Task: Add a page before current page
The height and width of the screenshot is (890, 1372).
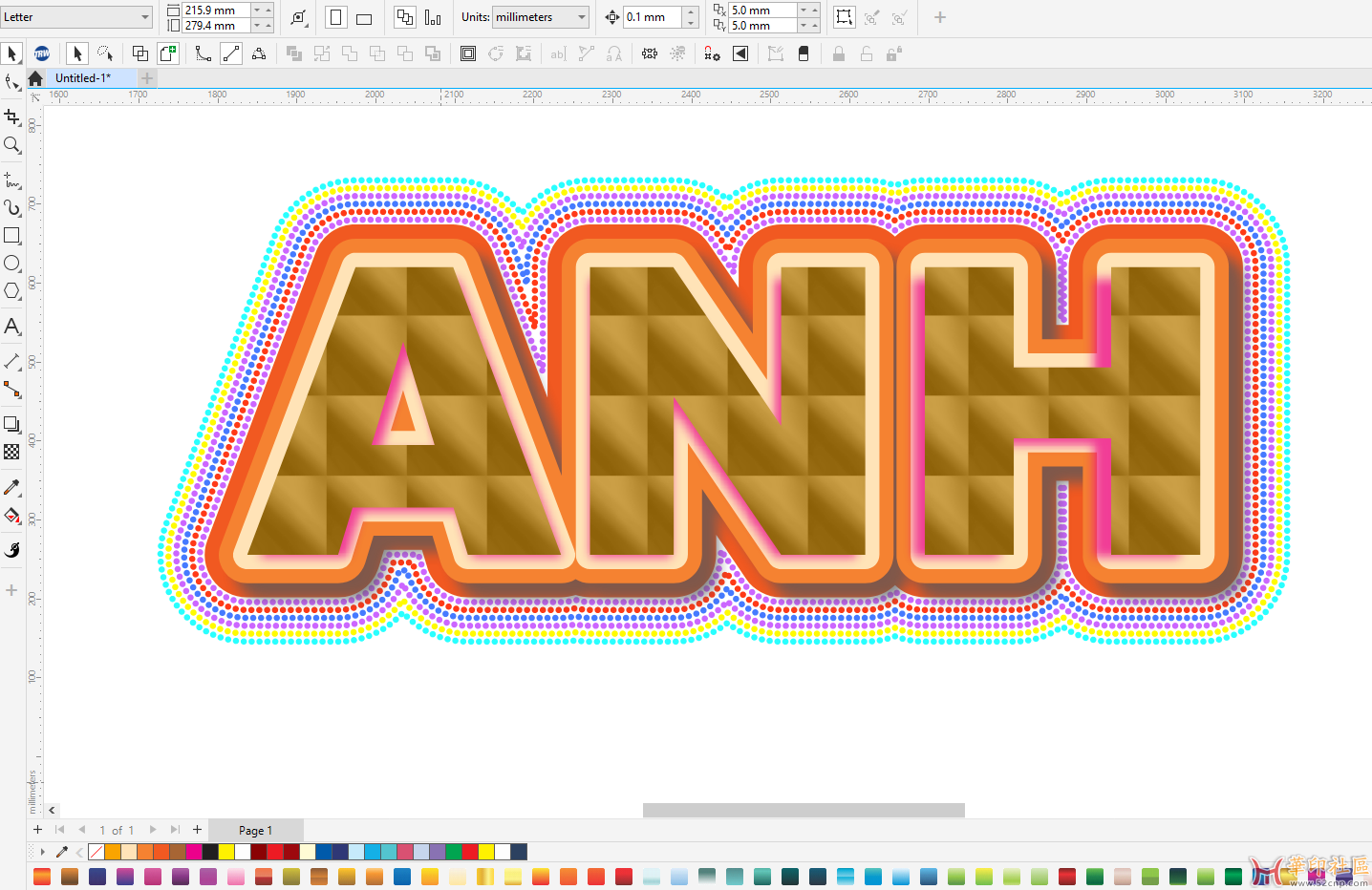Action: pyautogui.click(x=37, y=830)
